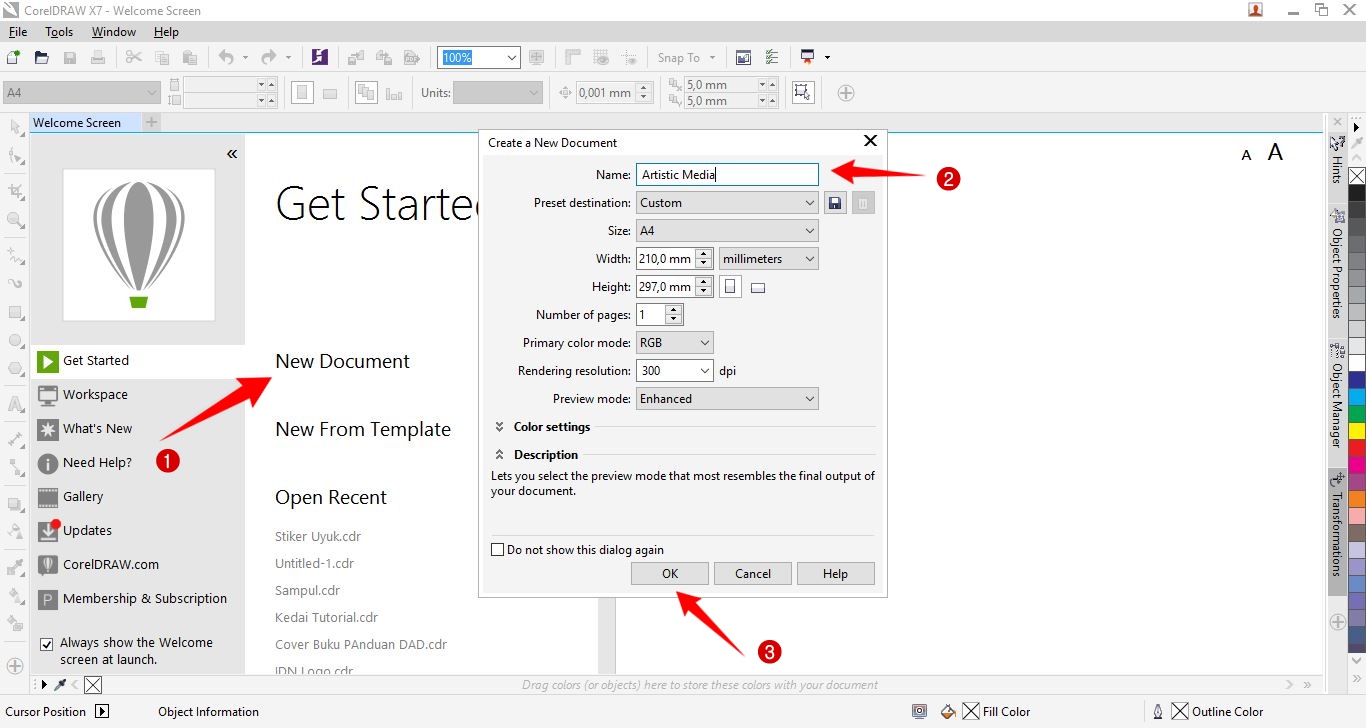Increase the Number of pages stepper
The height and width of the screenshot is (728, 1366).
pyautogui.click(x=674, y=310)
